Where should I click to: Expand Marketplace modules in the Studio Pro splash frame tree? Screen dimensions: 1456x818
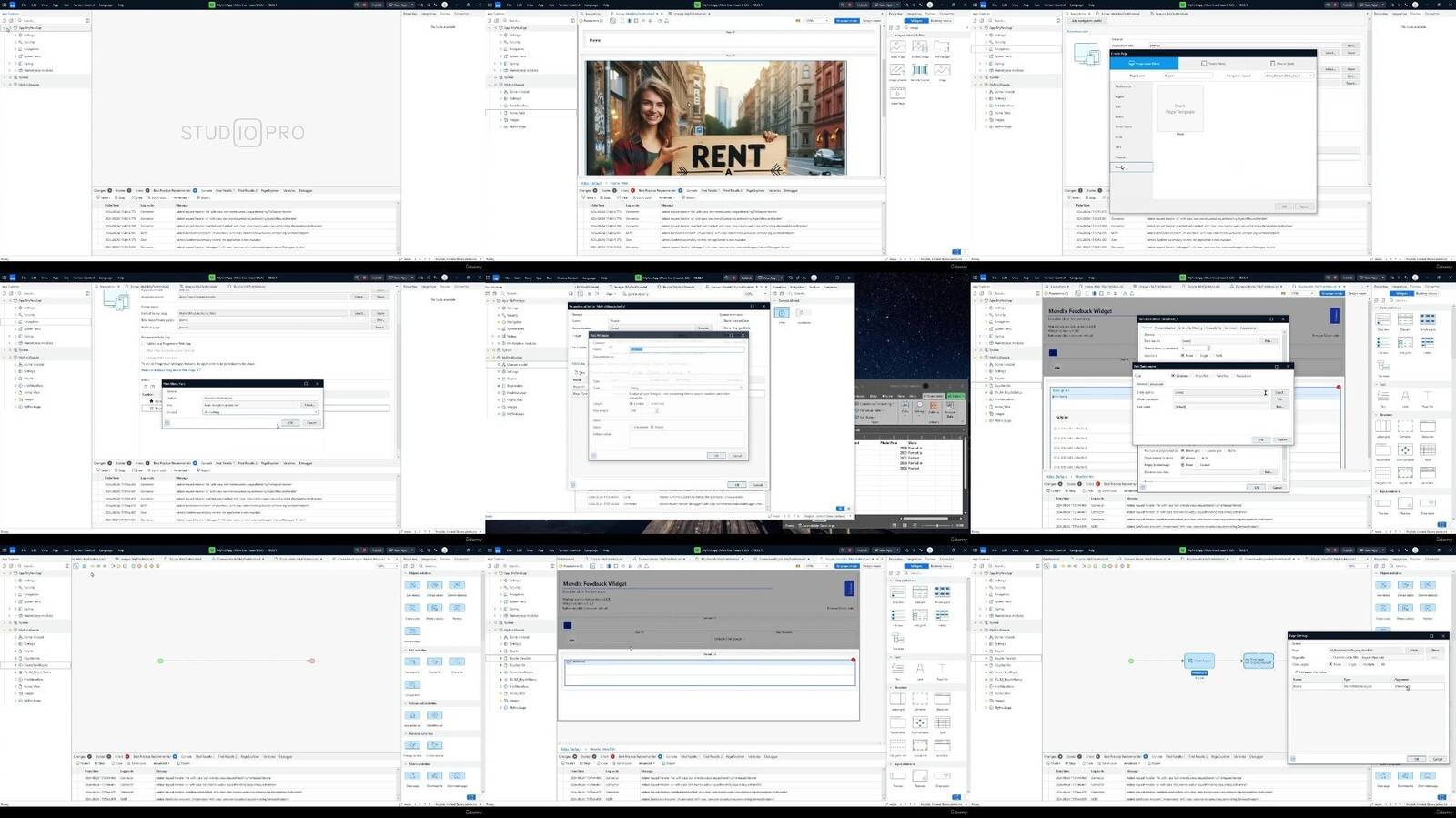point(10,70)
